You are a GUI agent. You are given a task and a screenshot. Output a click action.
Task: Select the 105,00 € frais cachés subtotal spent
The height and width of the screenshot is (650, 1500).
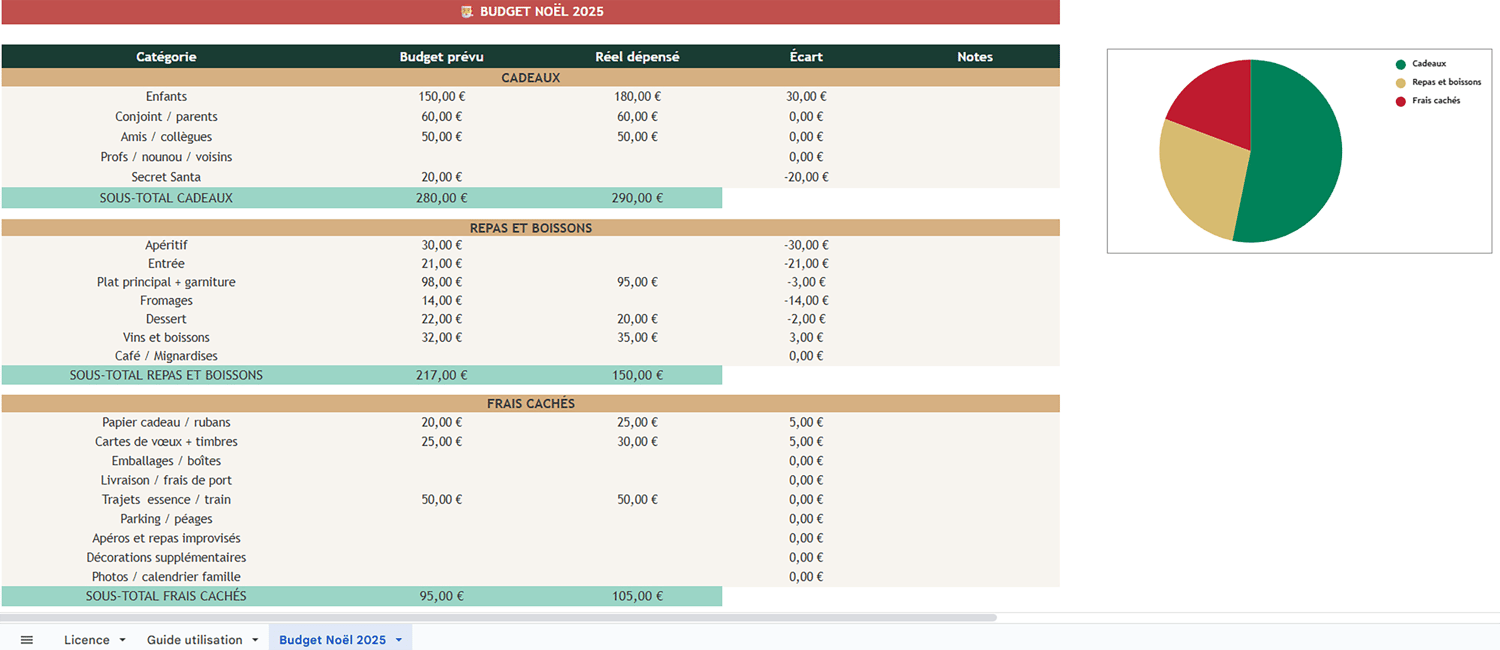(638, 596)
